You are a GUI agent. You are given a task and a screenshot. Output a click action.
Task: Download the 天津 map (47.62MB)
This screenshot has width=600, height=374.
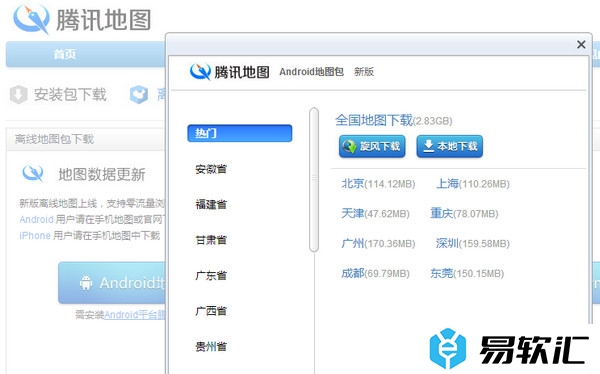pyautogui.click(x=375, y=214)
